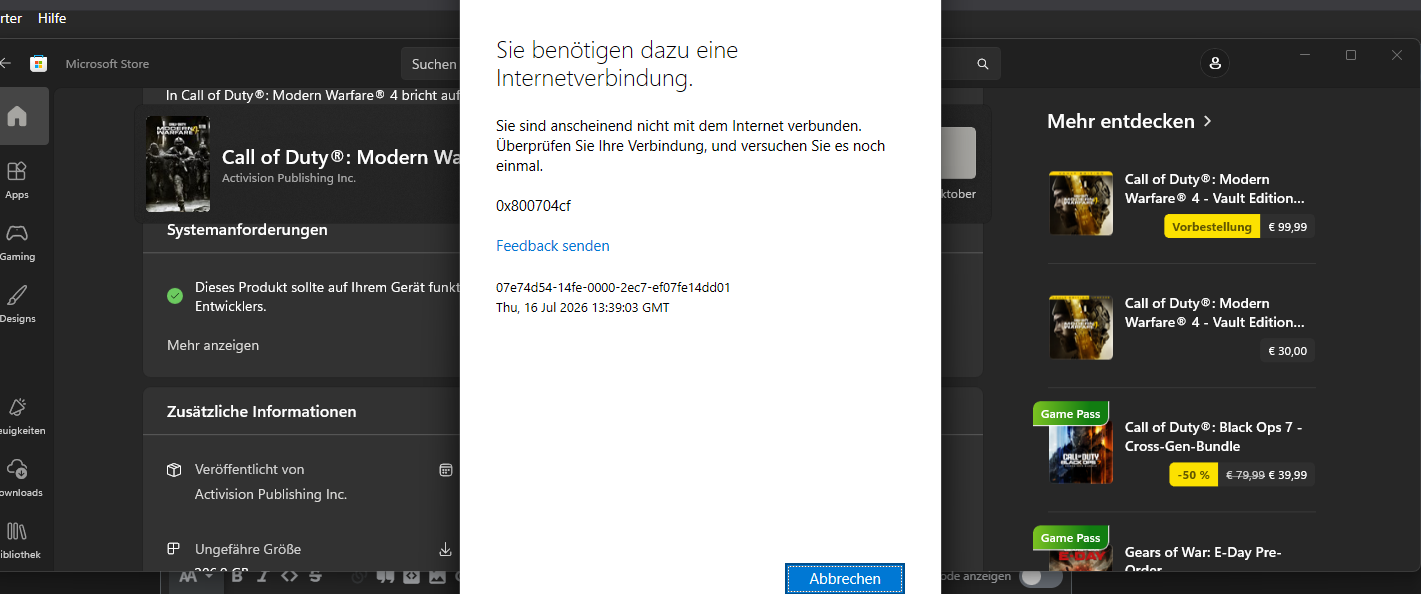The image size is (1421, 594).
Task: Click the timestamp Thu, 16 Jul 2026 13:39:03 GMT
Action: (x=583, y=308)
